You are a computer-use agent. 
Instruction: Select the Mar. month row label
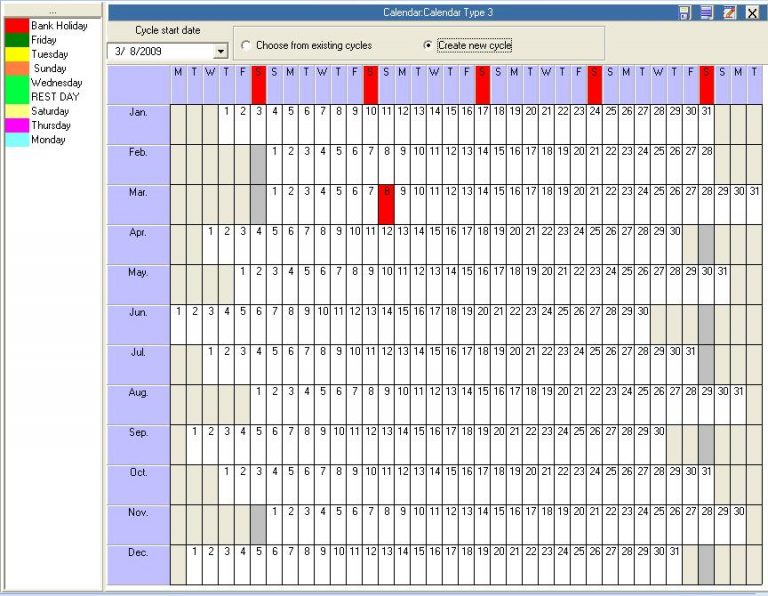point(139,205)
